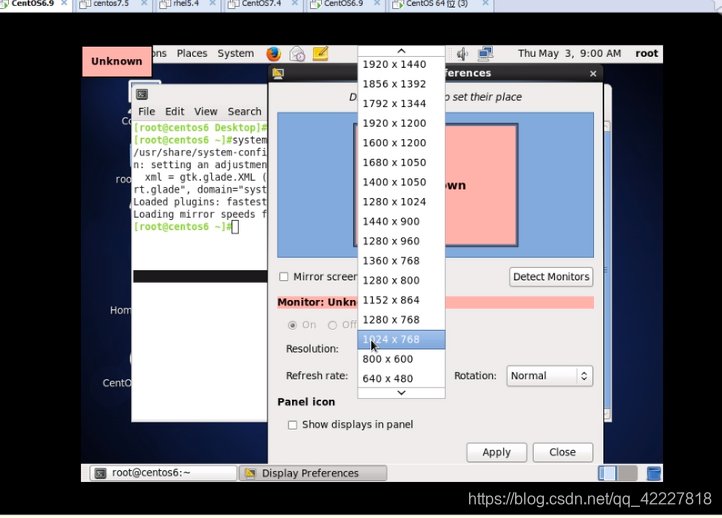Close the rhel5.4 VM tab

pos(212,3)
